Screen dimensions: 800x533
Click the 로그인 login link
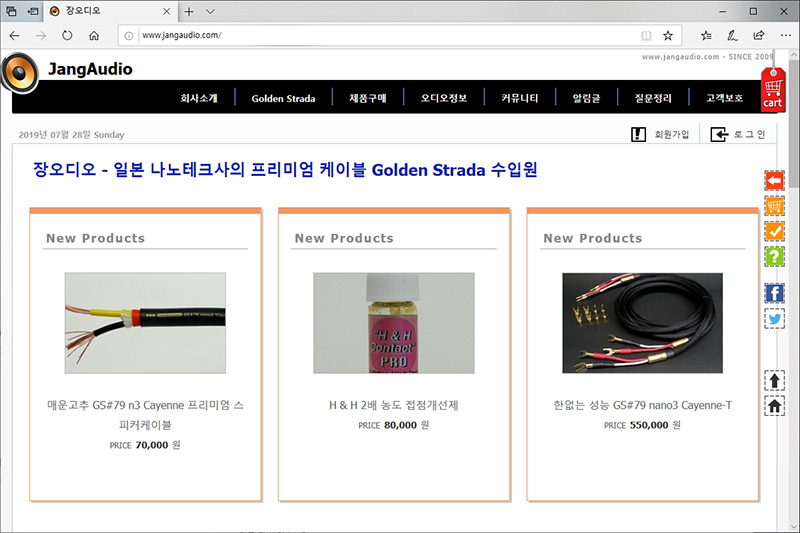click(749, 134)
